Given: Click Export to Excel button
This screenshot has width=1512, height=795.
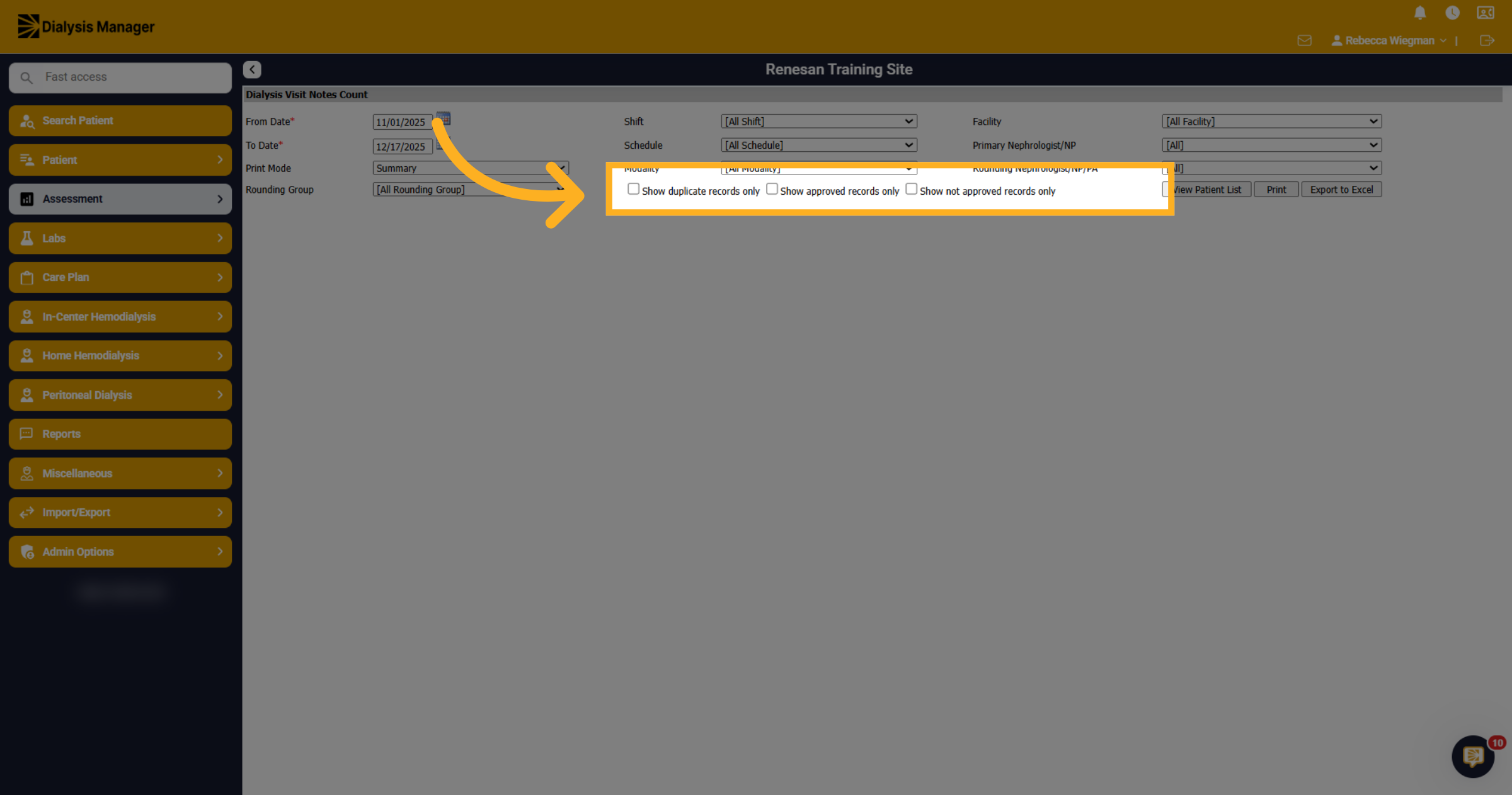Looking at the screenshot, I should (1341, 189).
